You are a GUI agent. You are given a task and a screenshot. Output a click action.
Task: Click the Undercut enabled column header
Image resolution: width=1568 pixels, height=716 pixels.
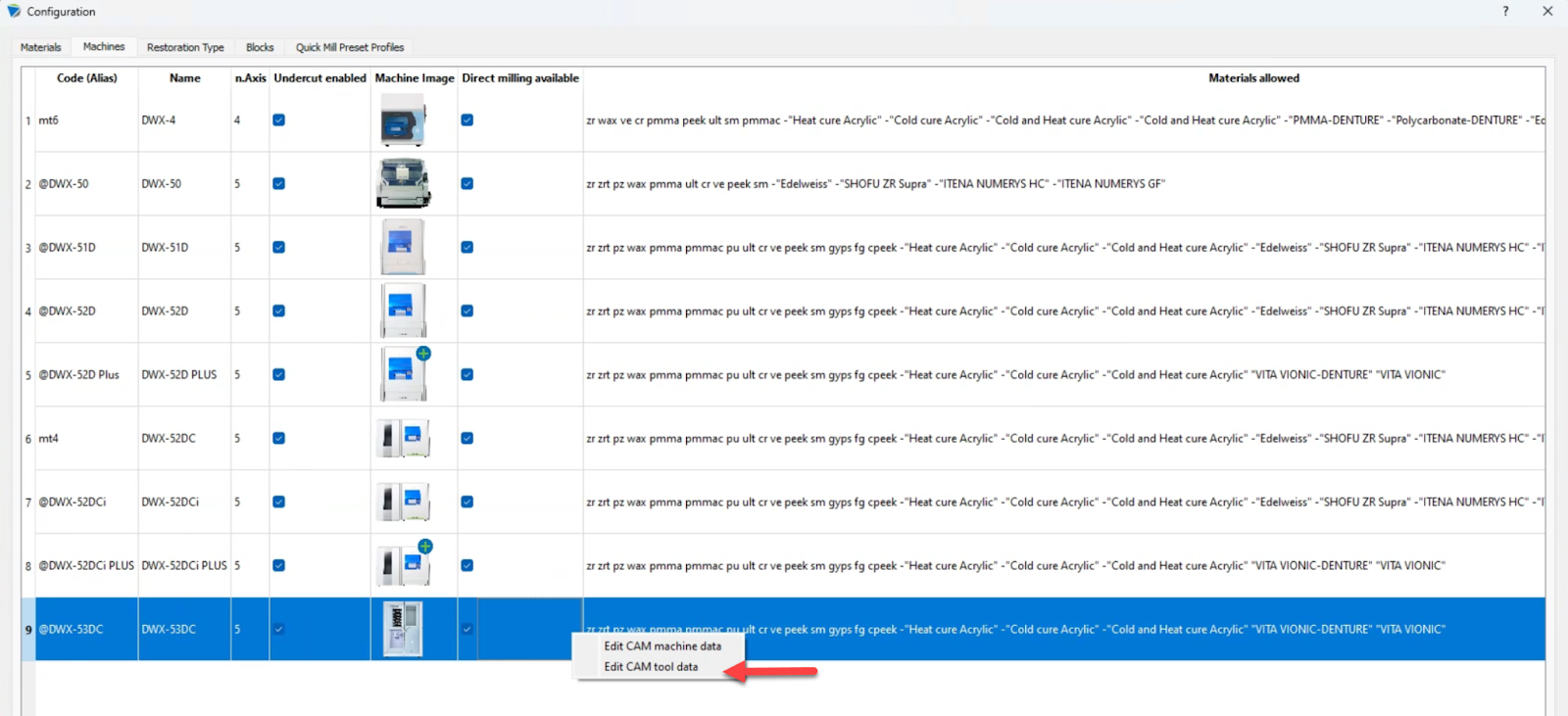319,78
